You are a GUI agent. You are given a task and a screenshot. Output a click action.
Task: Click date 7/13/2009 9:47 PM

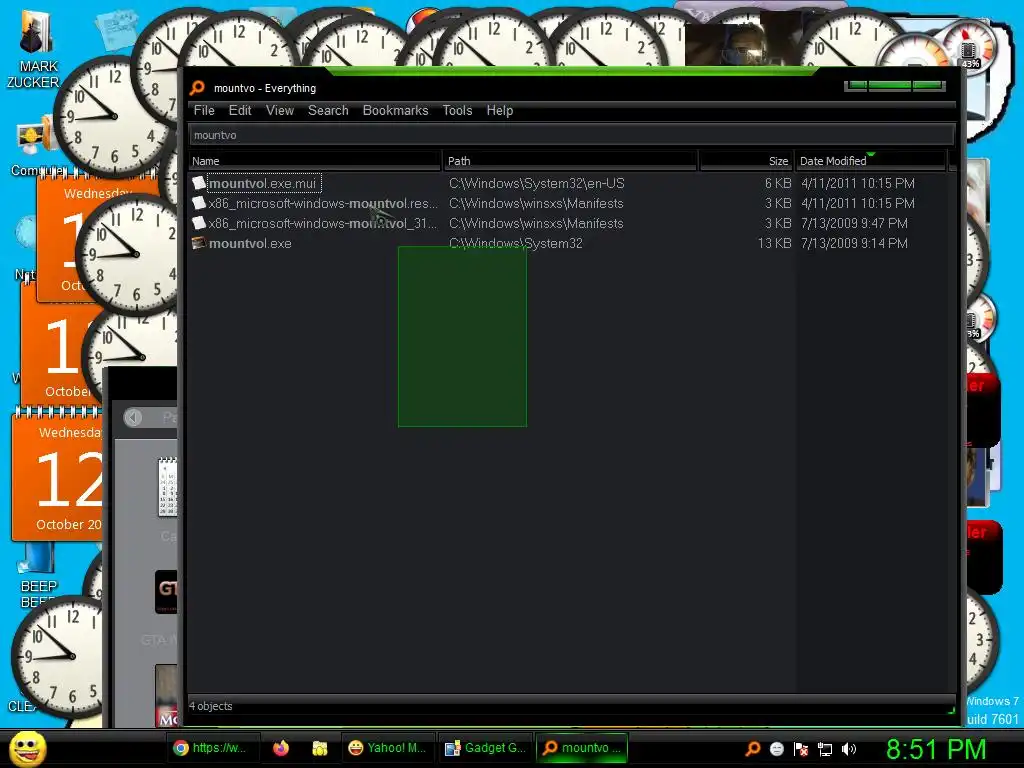coord(854,223)
